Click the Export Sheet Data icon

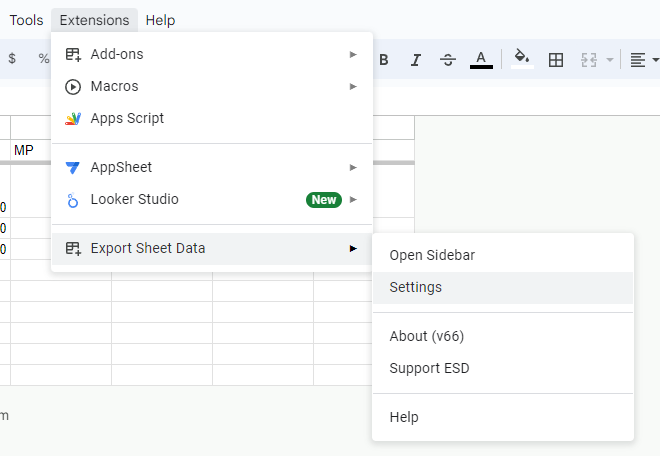(x=73, y=248)
